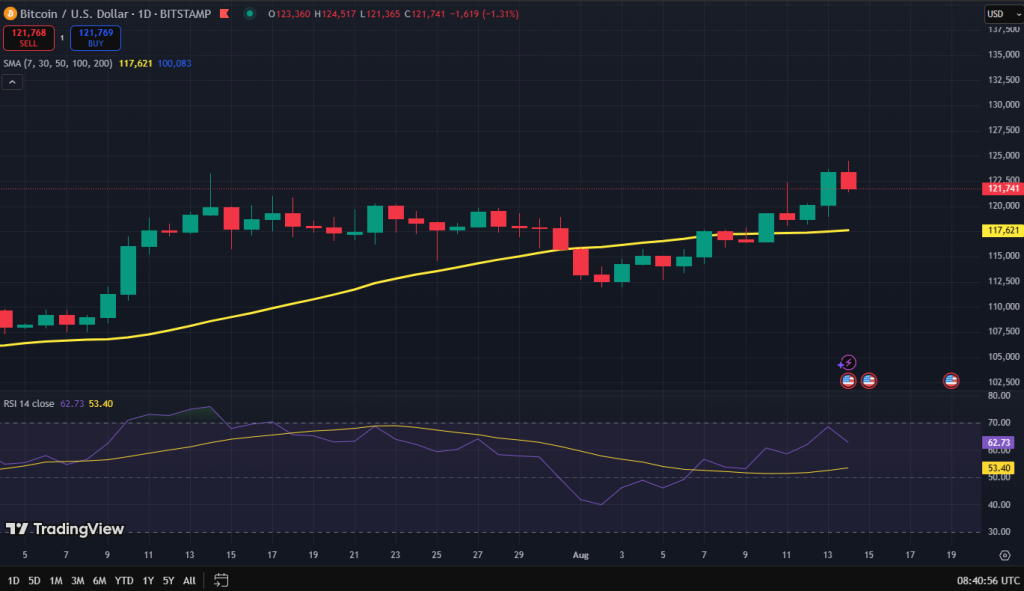The height and width of the screenshot is (591, 1024).
Task: Click the 08:40:56 UTC clock
Action: pyautogui.click(x=988, y=581)
